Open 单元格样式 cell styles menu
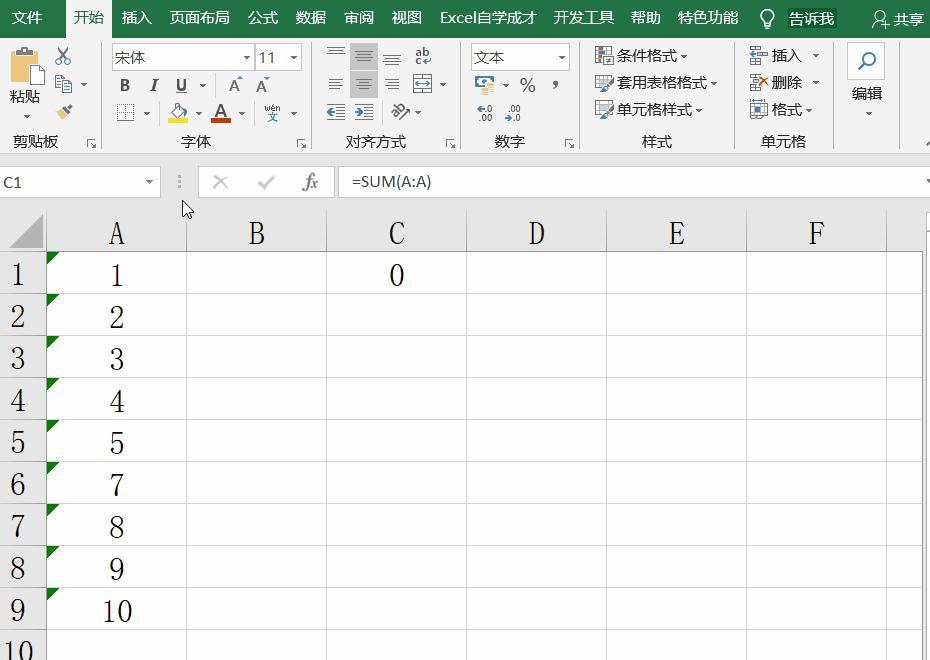 point(648,110)
